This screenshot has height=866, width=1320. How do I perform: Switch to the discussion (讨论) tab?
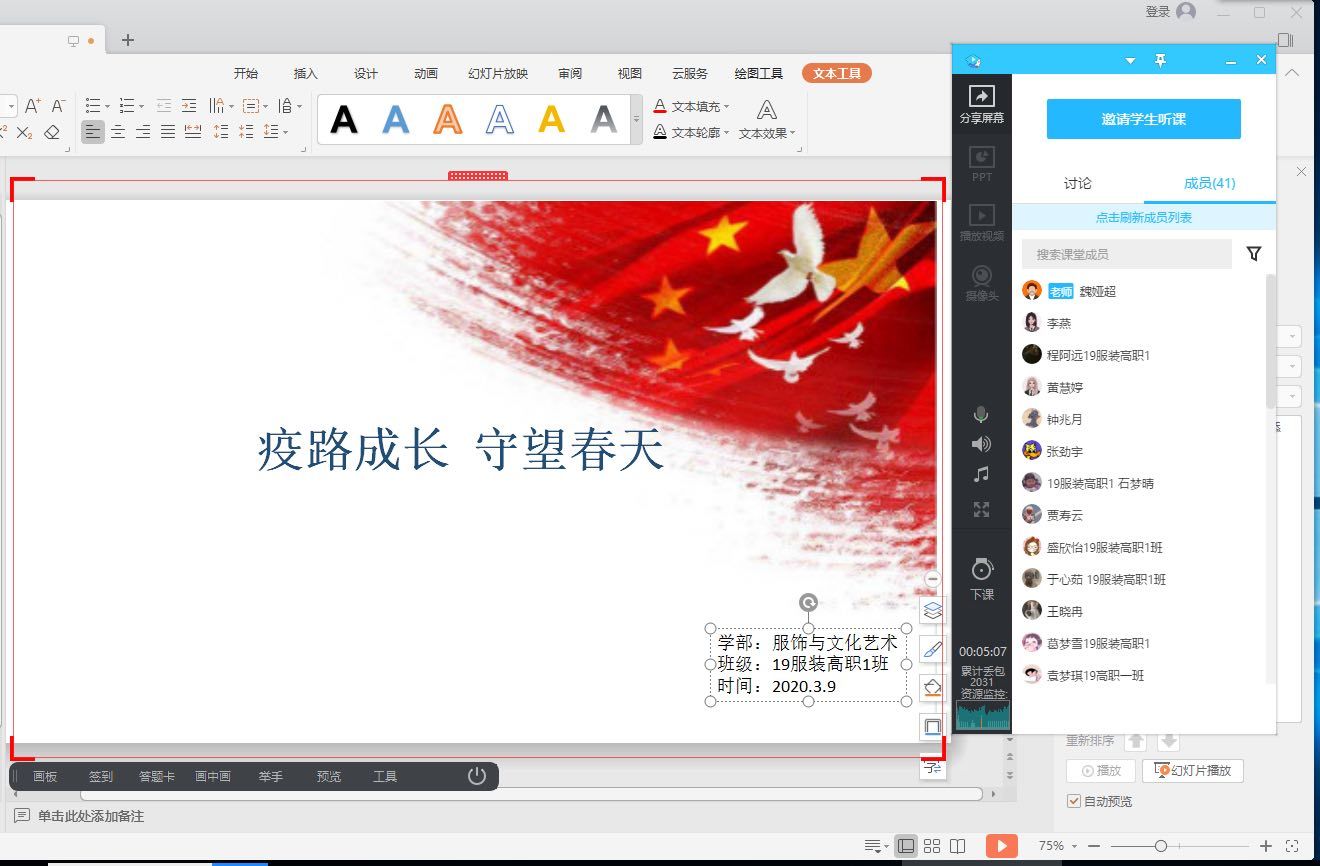click(1078, 183)
